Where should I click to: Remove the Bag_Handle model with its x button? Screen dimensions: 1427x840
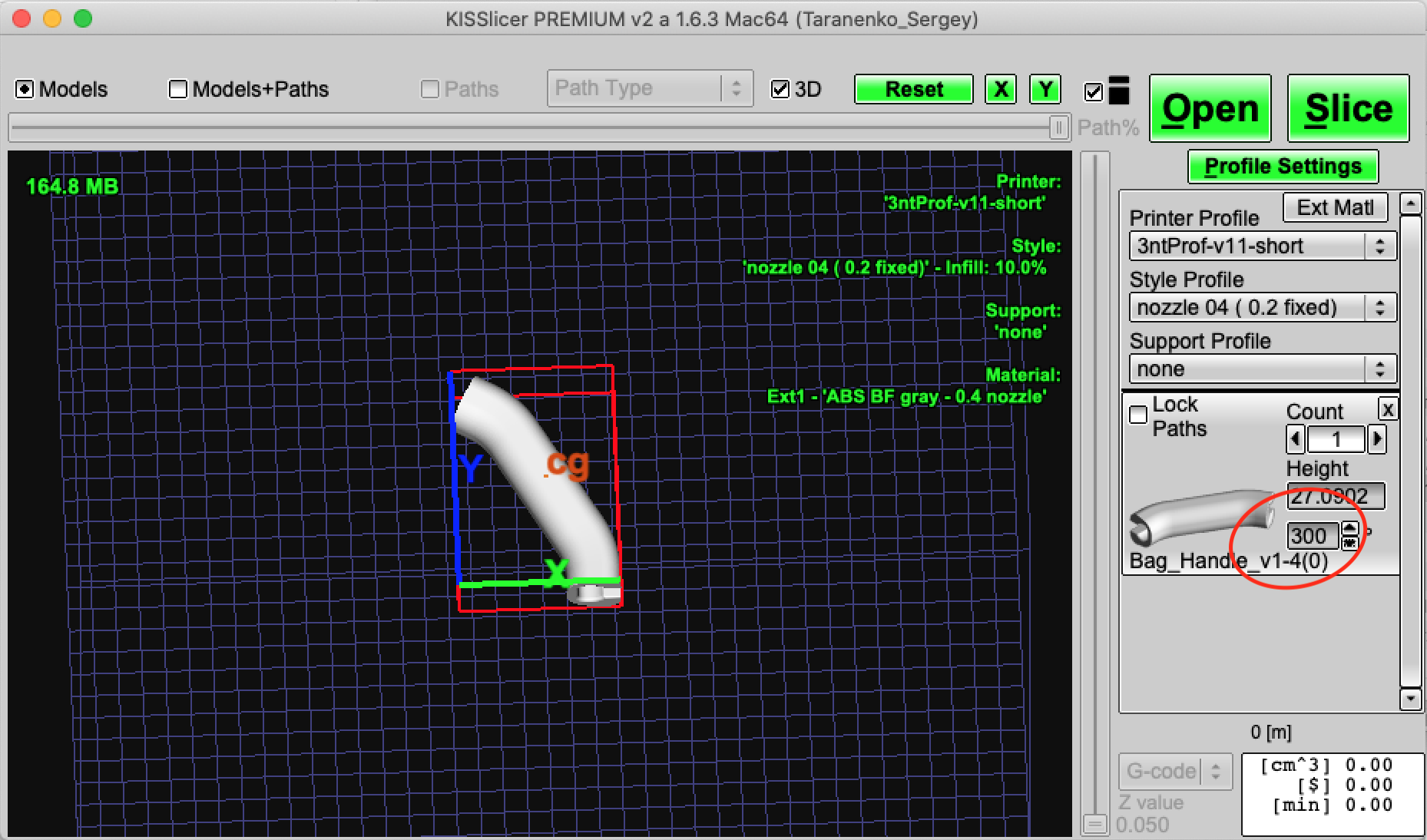click(1387, 409)
